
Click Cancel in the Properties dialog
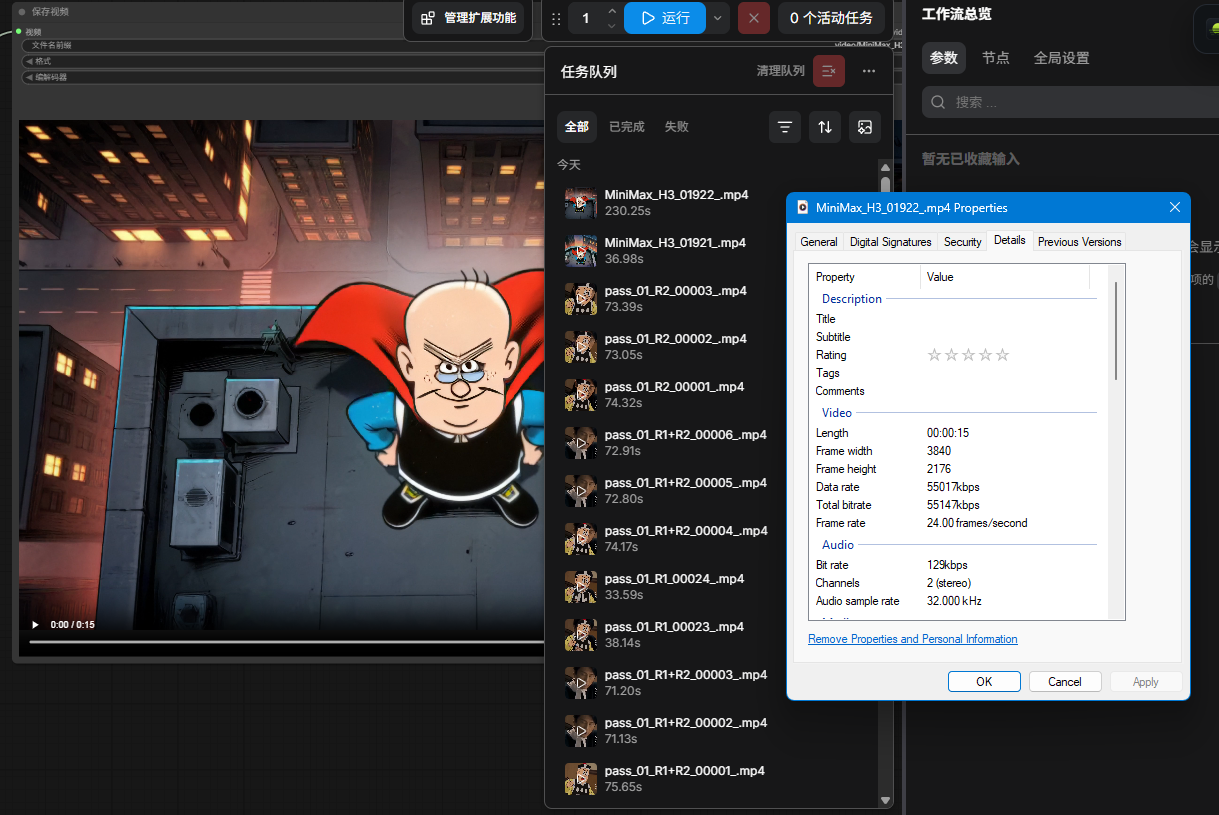coord(1065,682)
